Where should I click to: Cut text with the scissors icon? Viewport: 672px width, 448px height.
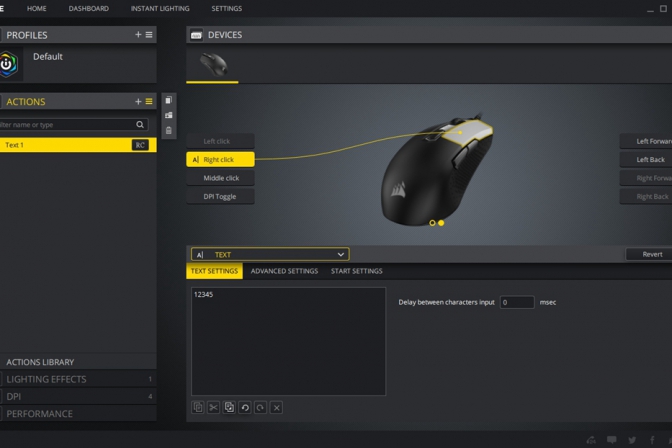coord(213,407)
